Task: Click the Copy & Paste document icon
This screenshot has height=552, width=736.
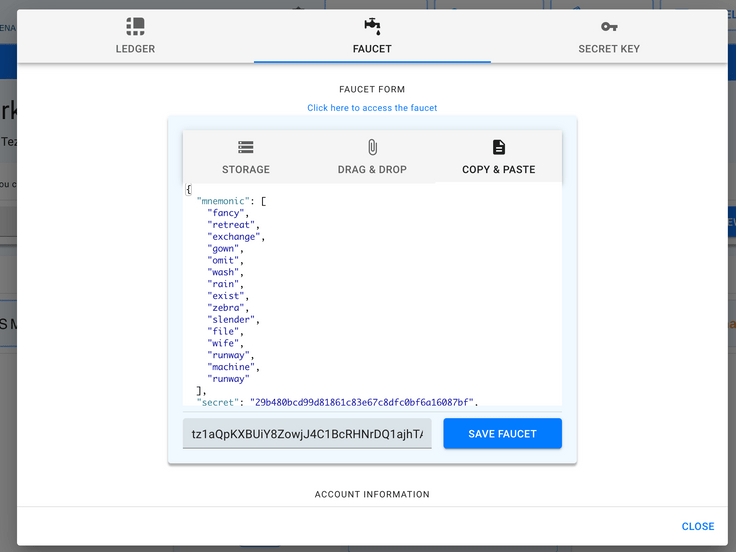Action: coord(498,147)
